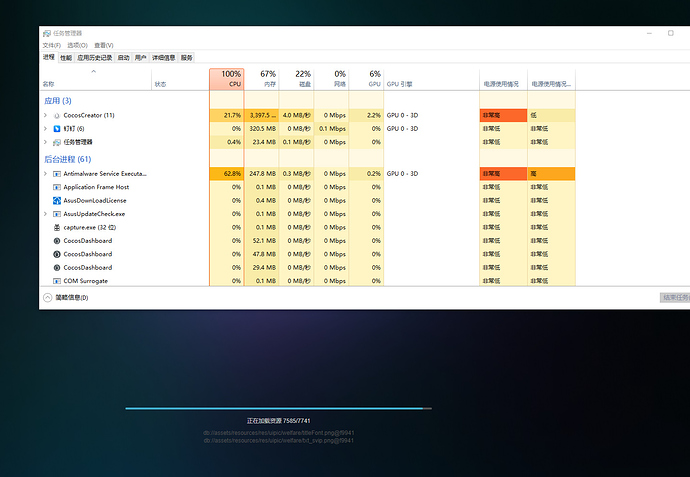This screenshot has width=690, height=477.
Task: Click the 0.1 Mbps network cell
Action: [x=331, y=128]
